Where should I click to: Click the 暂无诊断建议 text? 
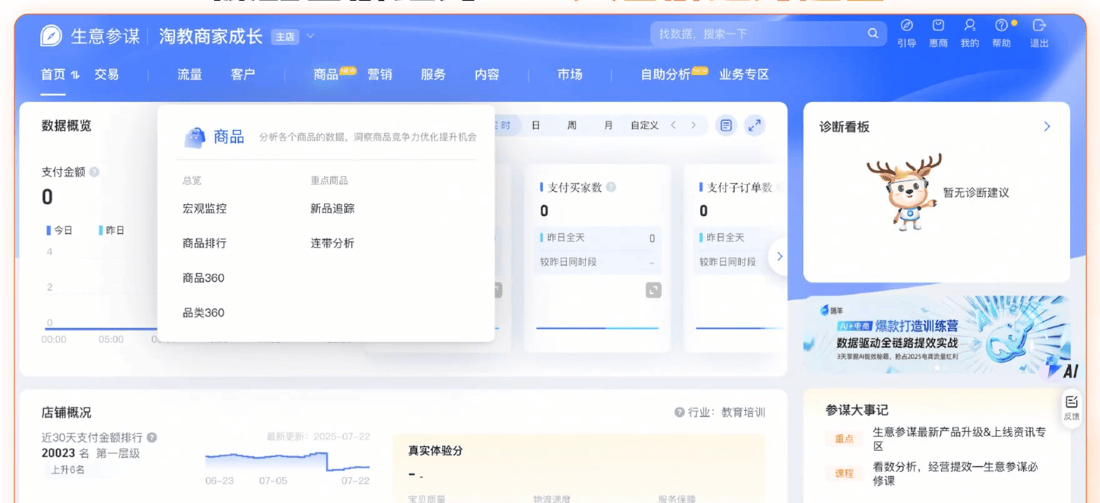[x=976, y=192]
